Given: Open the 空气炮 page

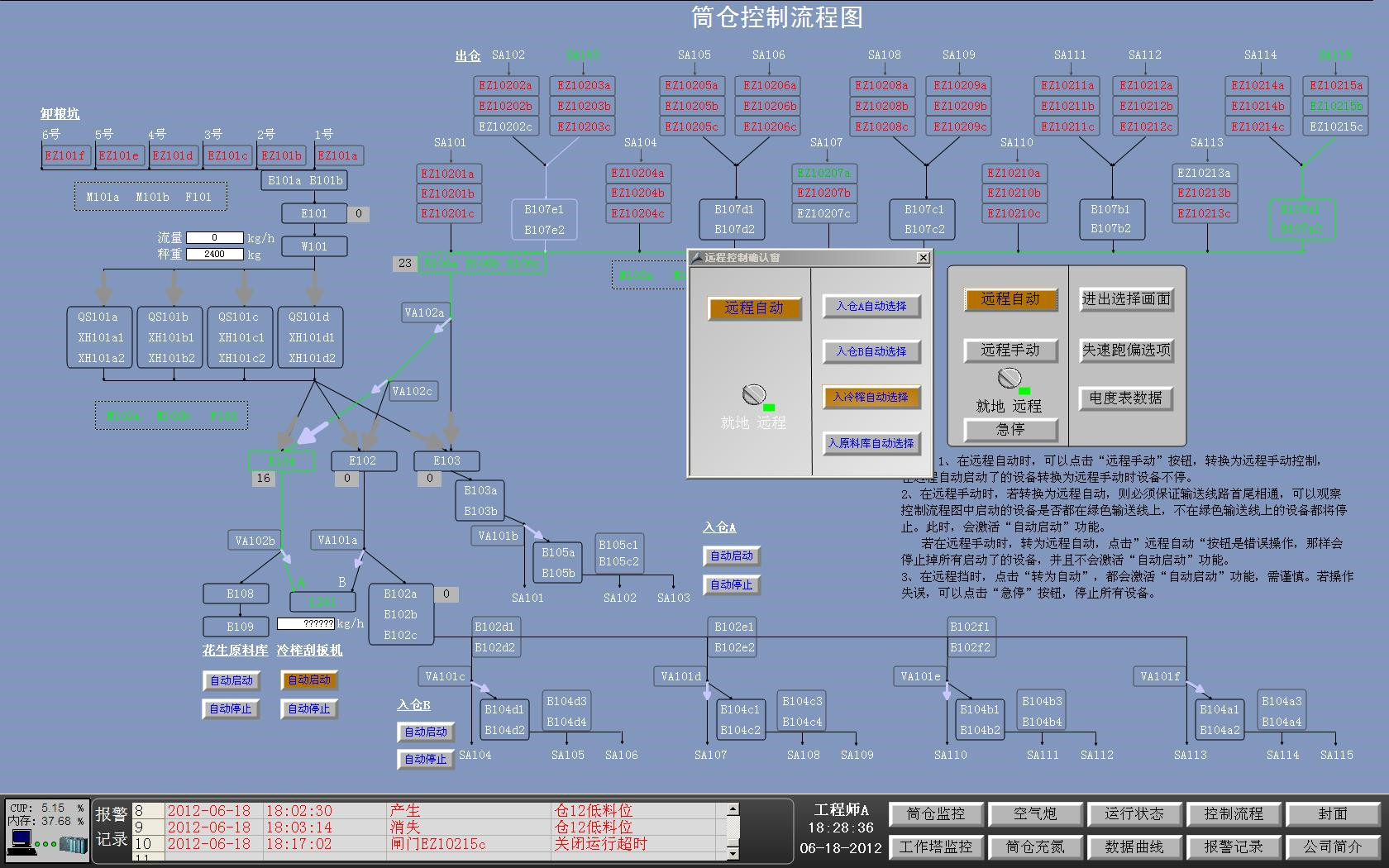Looking at the screenshot, I should click(x=1035, y=814).
